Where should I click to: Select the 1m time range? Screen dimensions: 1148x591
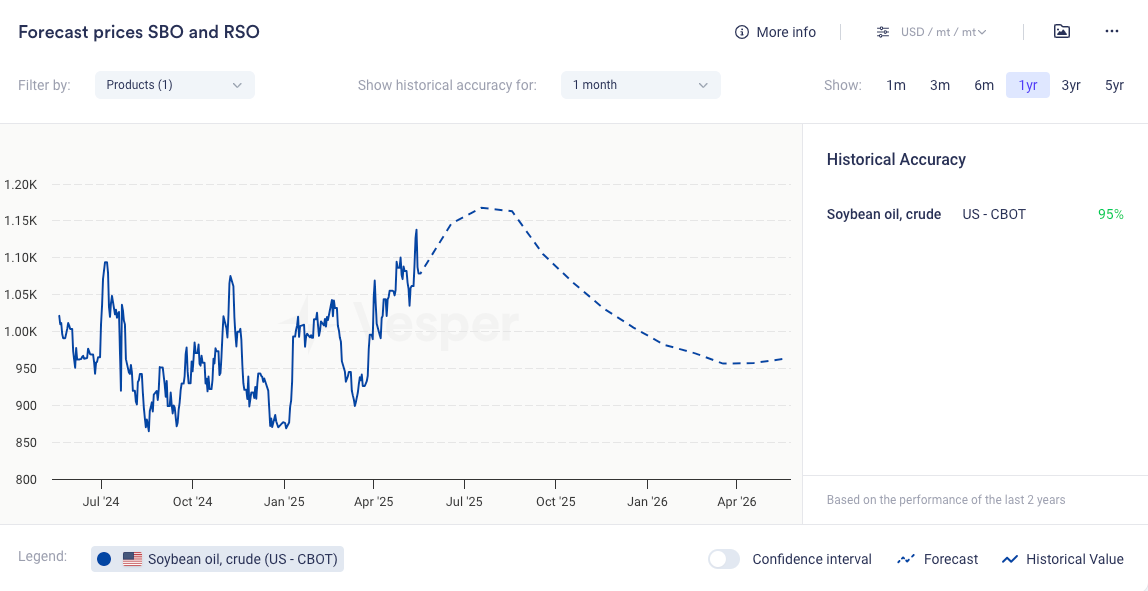(x=896, y=85)
